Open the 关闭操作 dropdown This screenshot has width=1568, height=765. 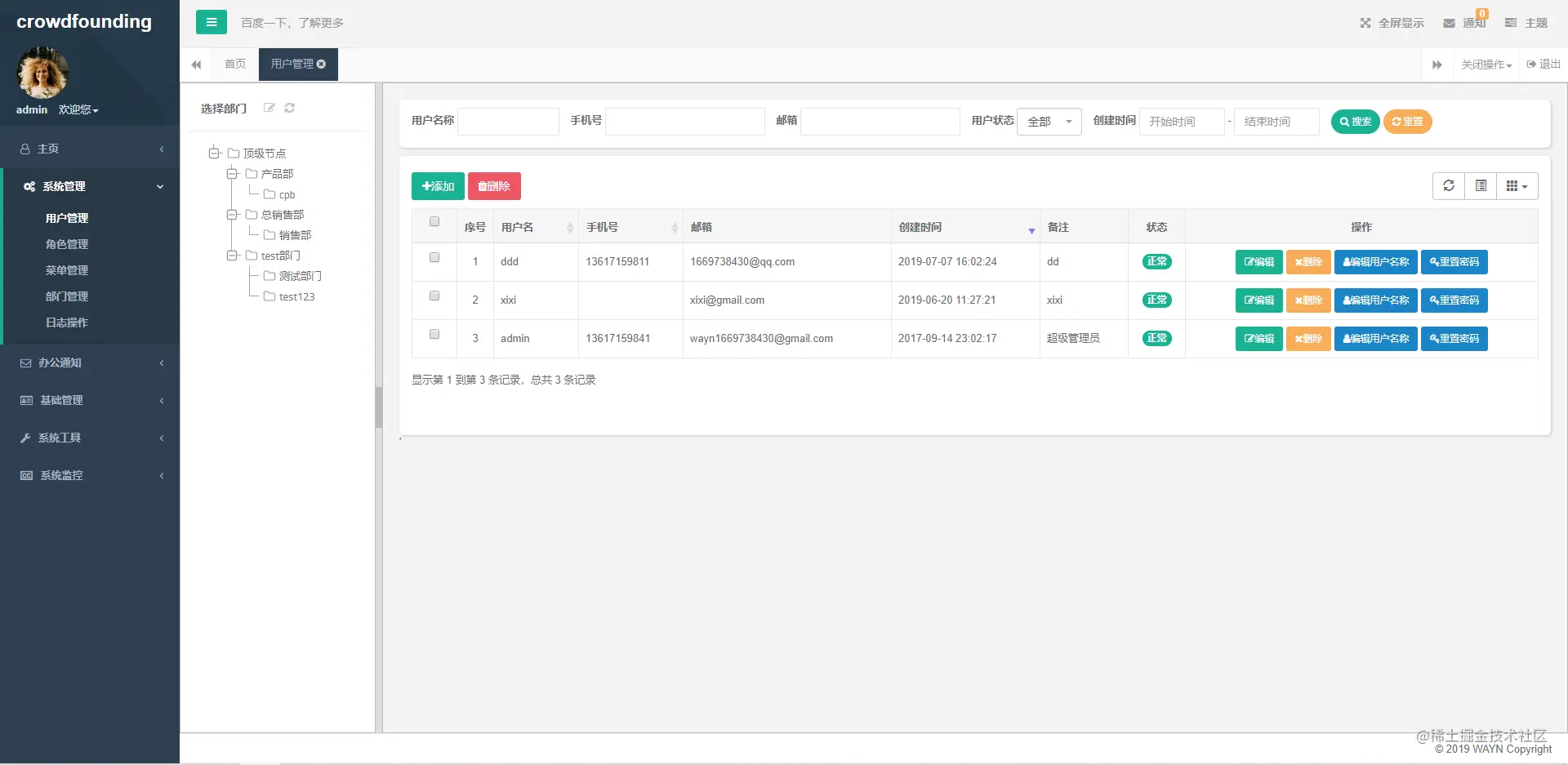(x=1486, y=64)
